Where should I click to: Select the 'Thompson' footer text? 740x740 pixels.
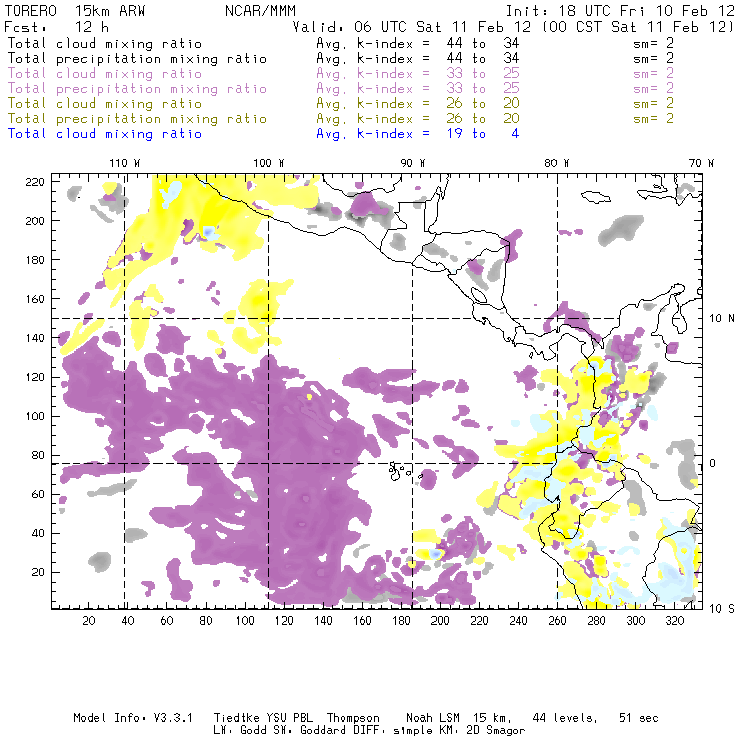pos(353,718)
